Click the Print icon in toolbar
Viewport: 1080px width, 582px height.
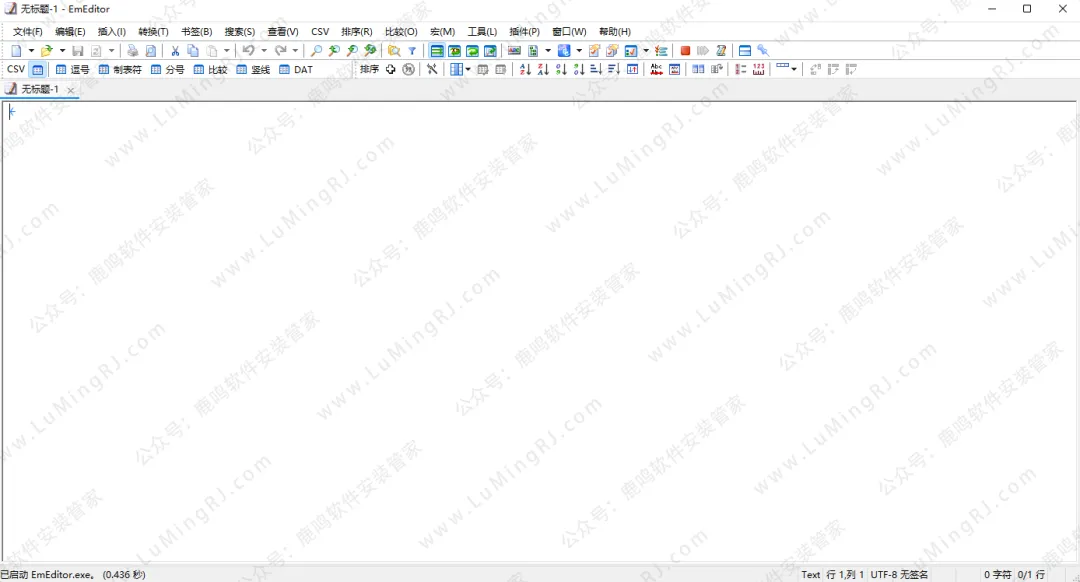click(x=132, y=51)
